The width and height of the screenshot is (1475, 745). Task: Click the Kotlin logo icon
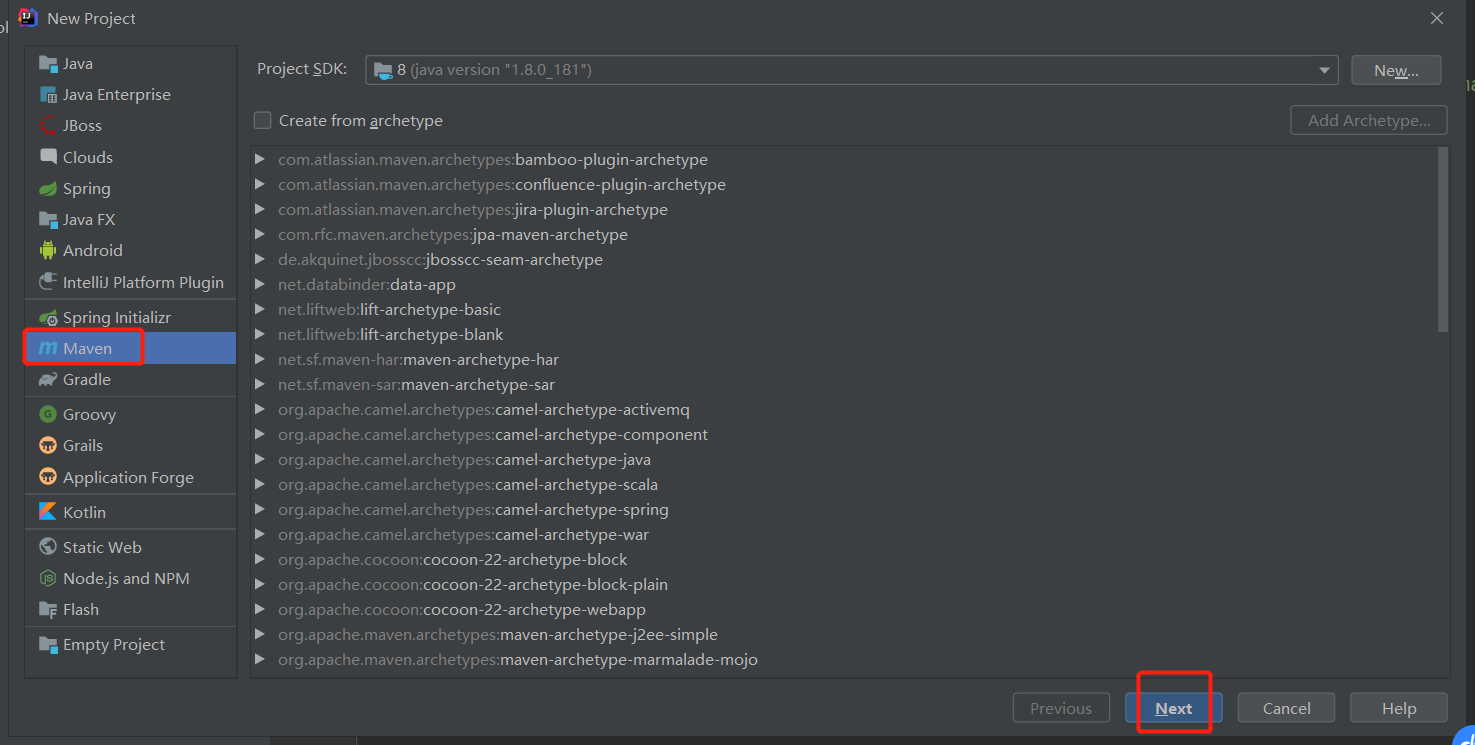[47, 512]
